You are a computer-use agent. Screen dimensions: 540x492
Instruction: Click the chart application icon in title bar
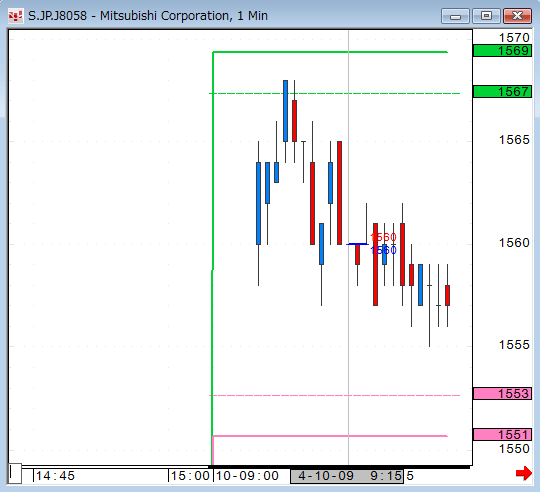point(15,16)
